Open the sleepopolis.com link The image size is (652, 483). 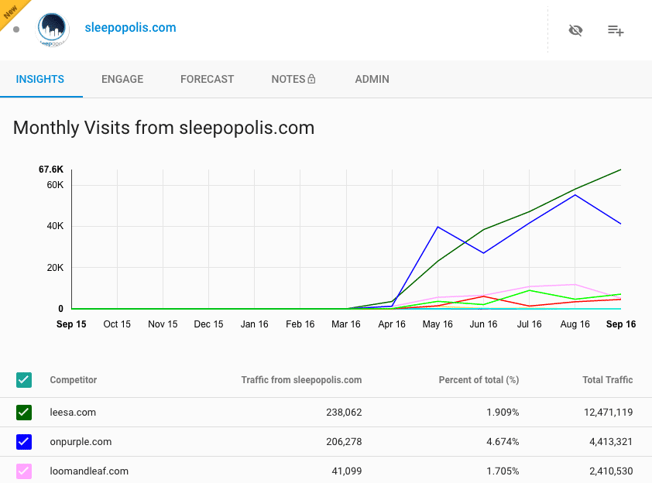point(131,28)
